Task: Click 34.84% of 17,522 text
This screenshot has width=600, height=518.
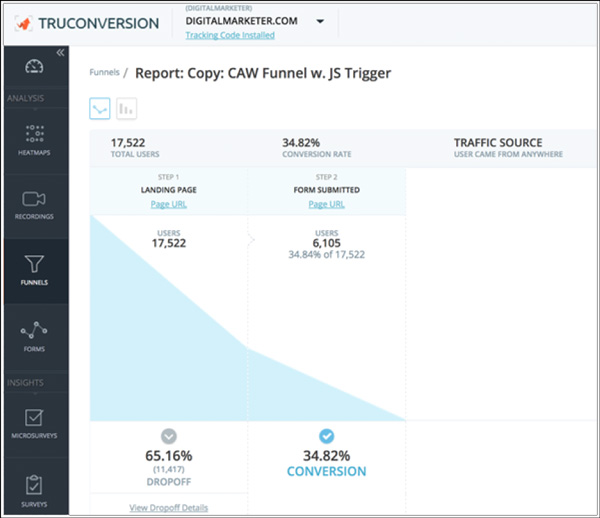Action: 326,254
